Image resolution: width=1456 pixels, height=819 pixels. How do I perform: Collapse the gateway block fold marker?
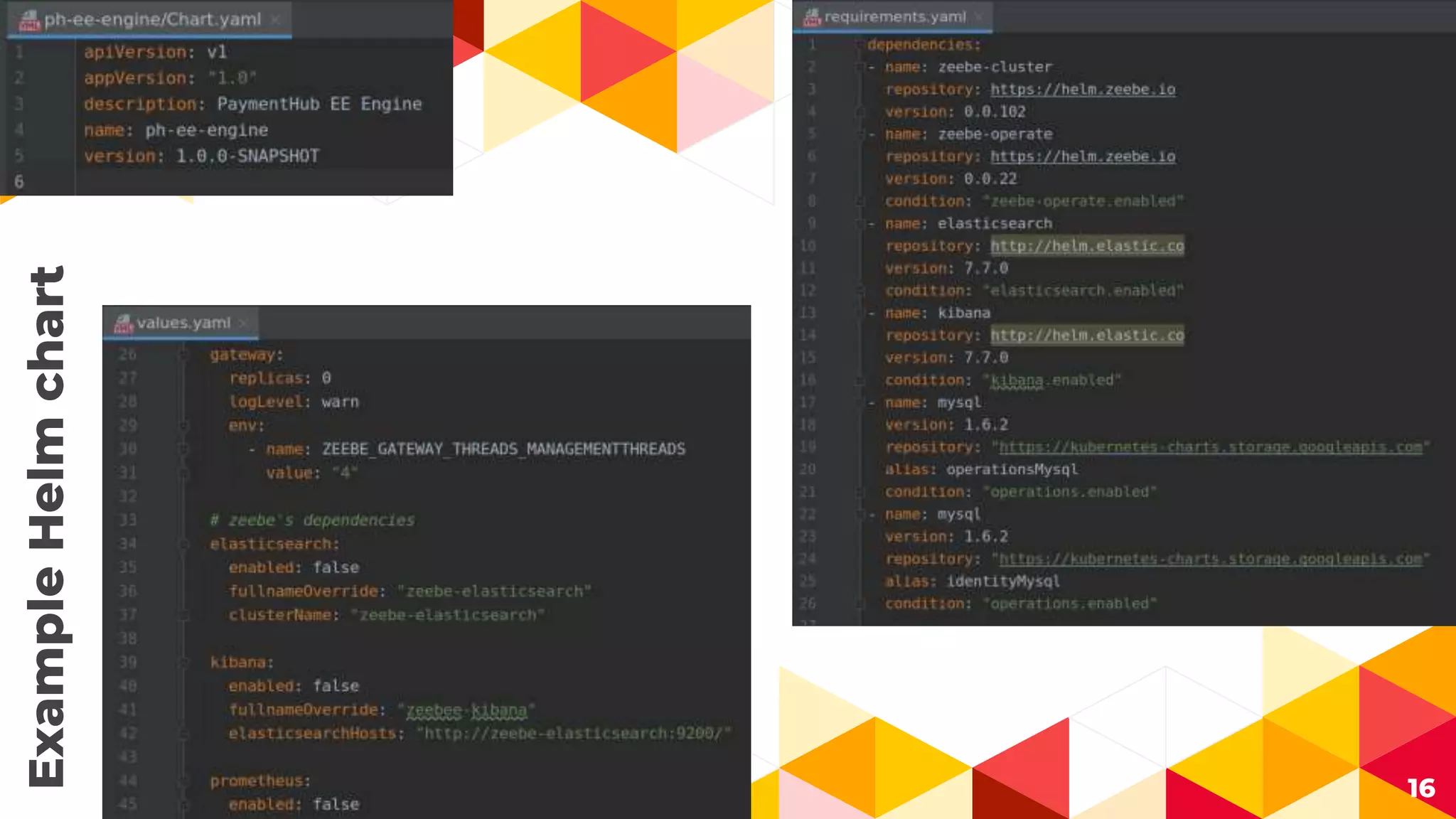click(183, 355)
